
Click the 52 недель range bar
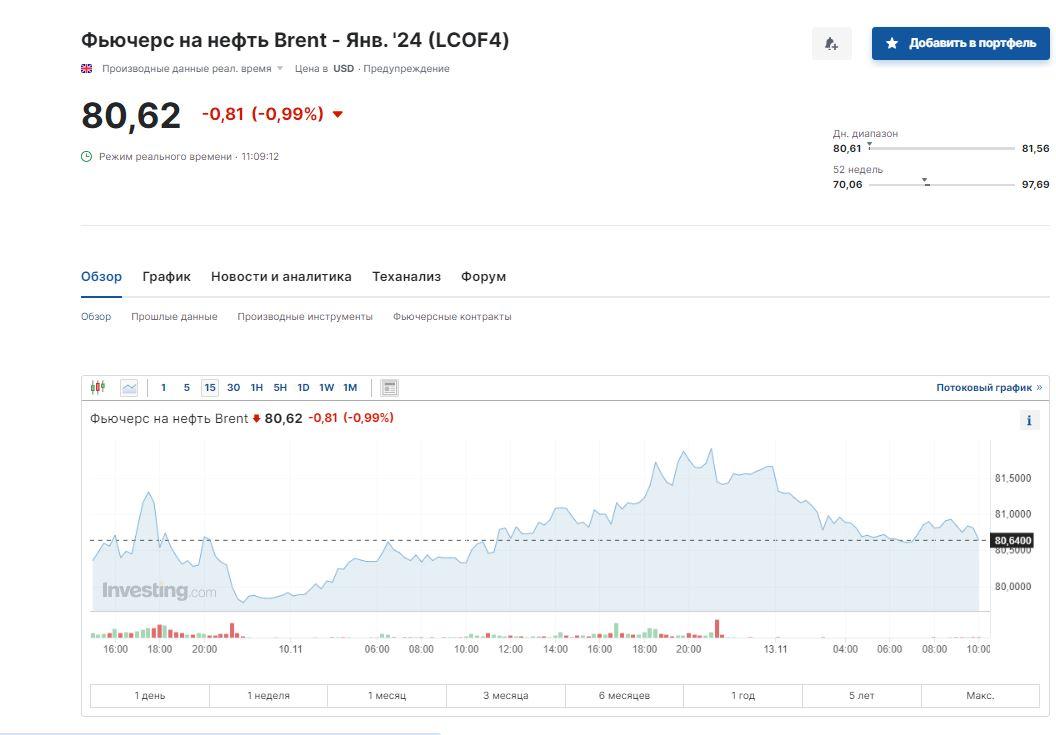(942, 184)
